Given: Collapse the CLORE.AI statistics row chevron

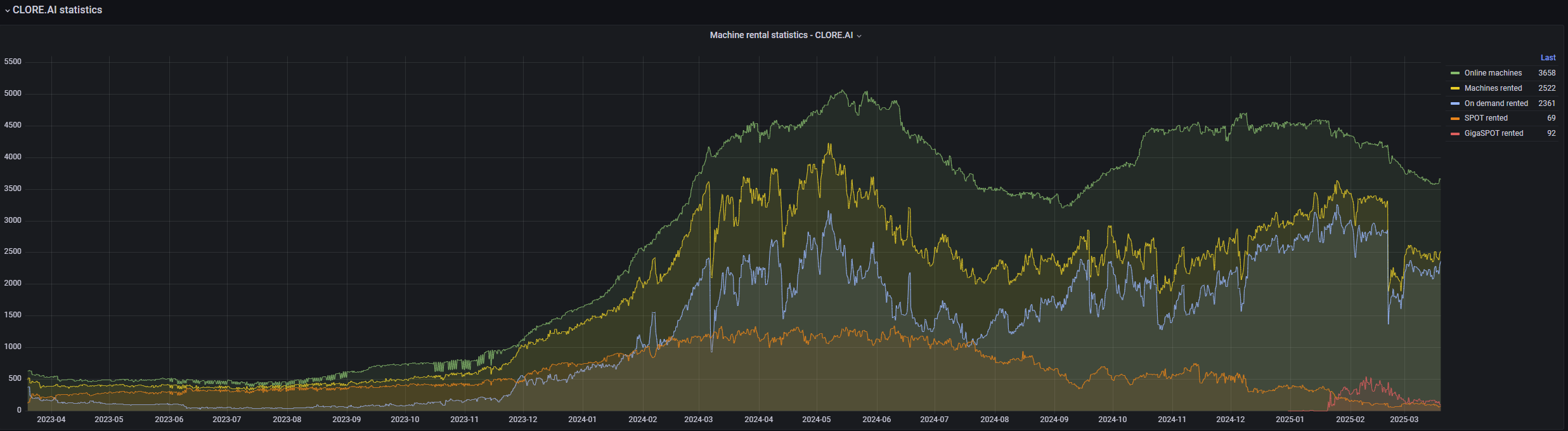Looking at the screenshot, I should (x=7, y=11).
